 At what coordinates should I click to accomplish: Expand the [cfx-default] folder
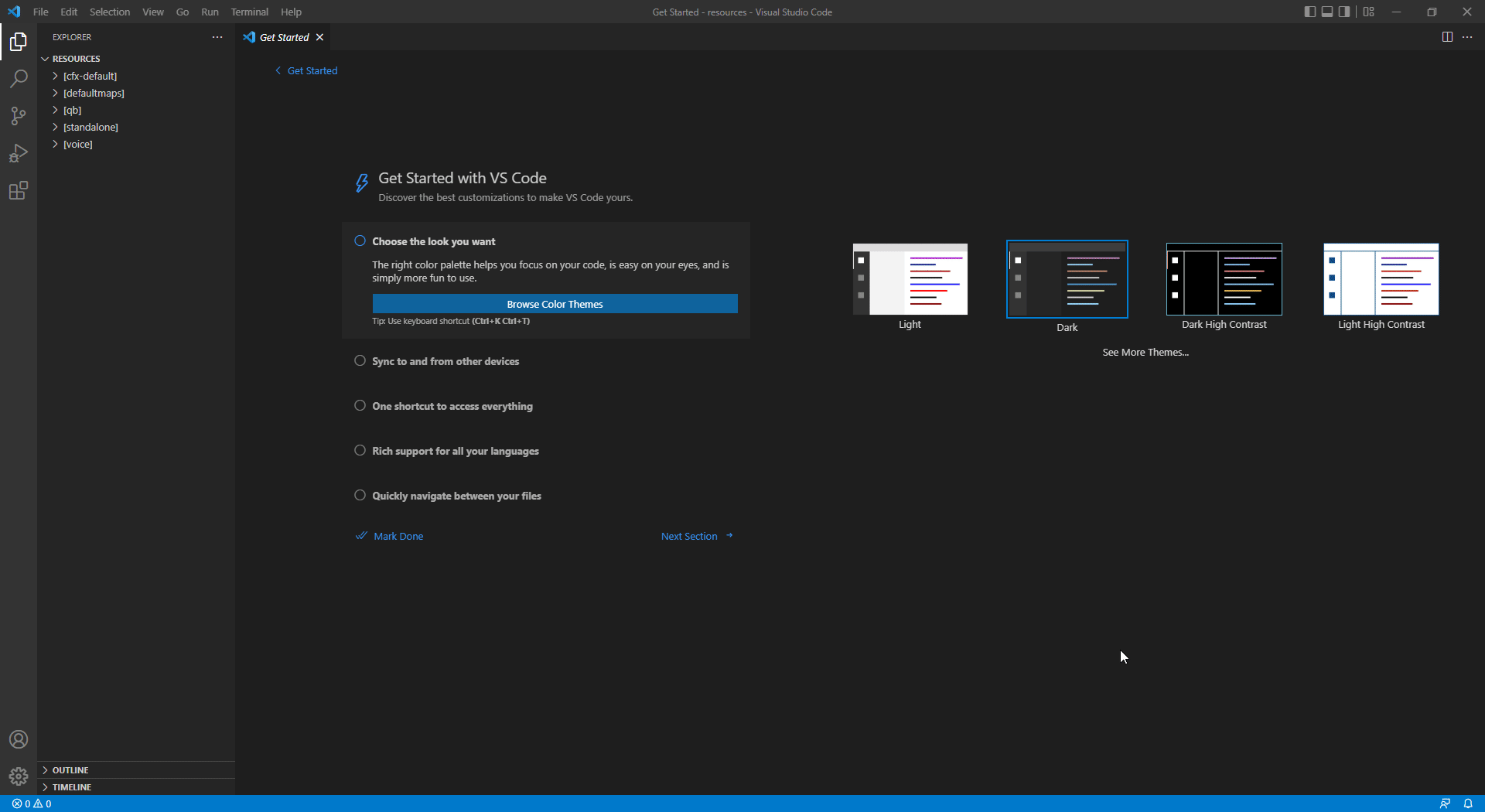click(90, 76)
